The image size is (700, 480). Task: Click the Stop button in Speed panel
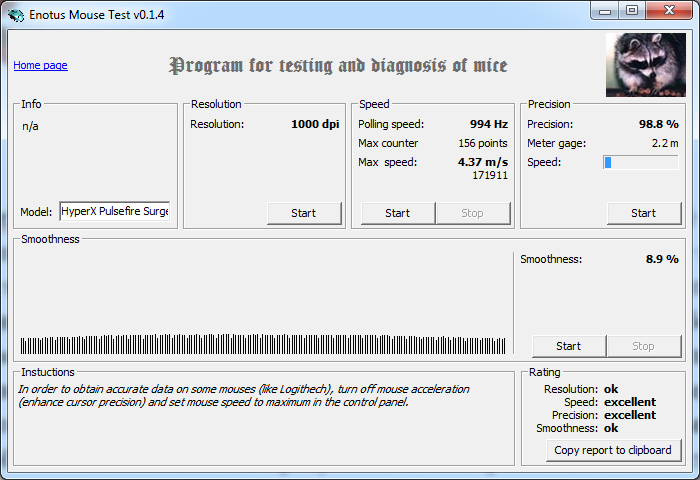(x=473, y=213)
